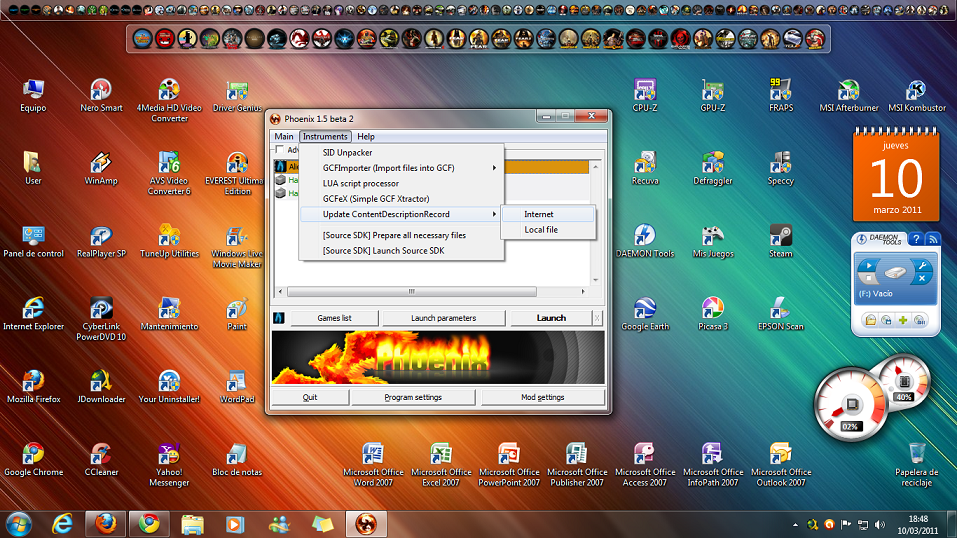Open the Main menu in Phoenix
The image size is (957, 538).
click(x=283, y=136)
